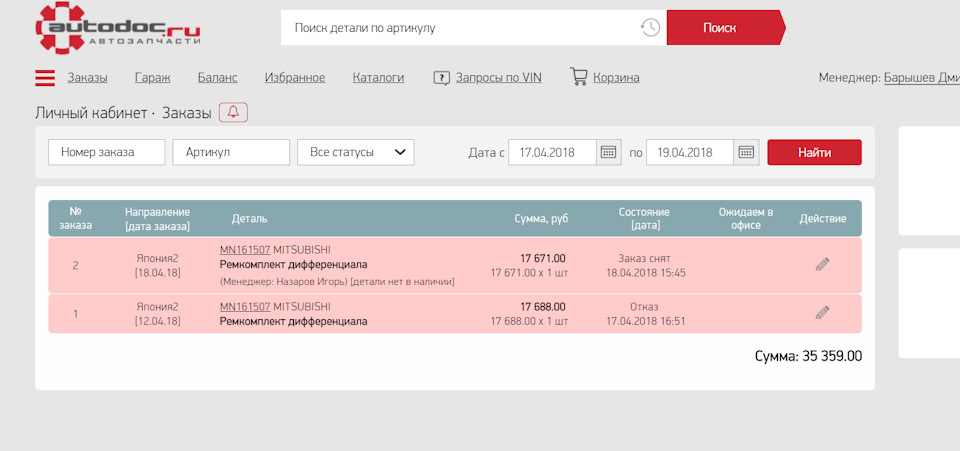
Task: Open the Баланс page
Action: pos(217,78)
